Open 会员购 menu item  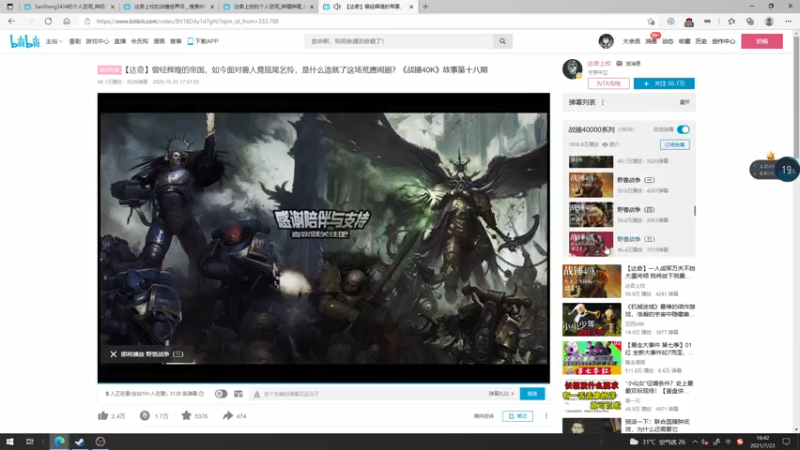tap(139, 41)
